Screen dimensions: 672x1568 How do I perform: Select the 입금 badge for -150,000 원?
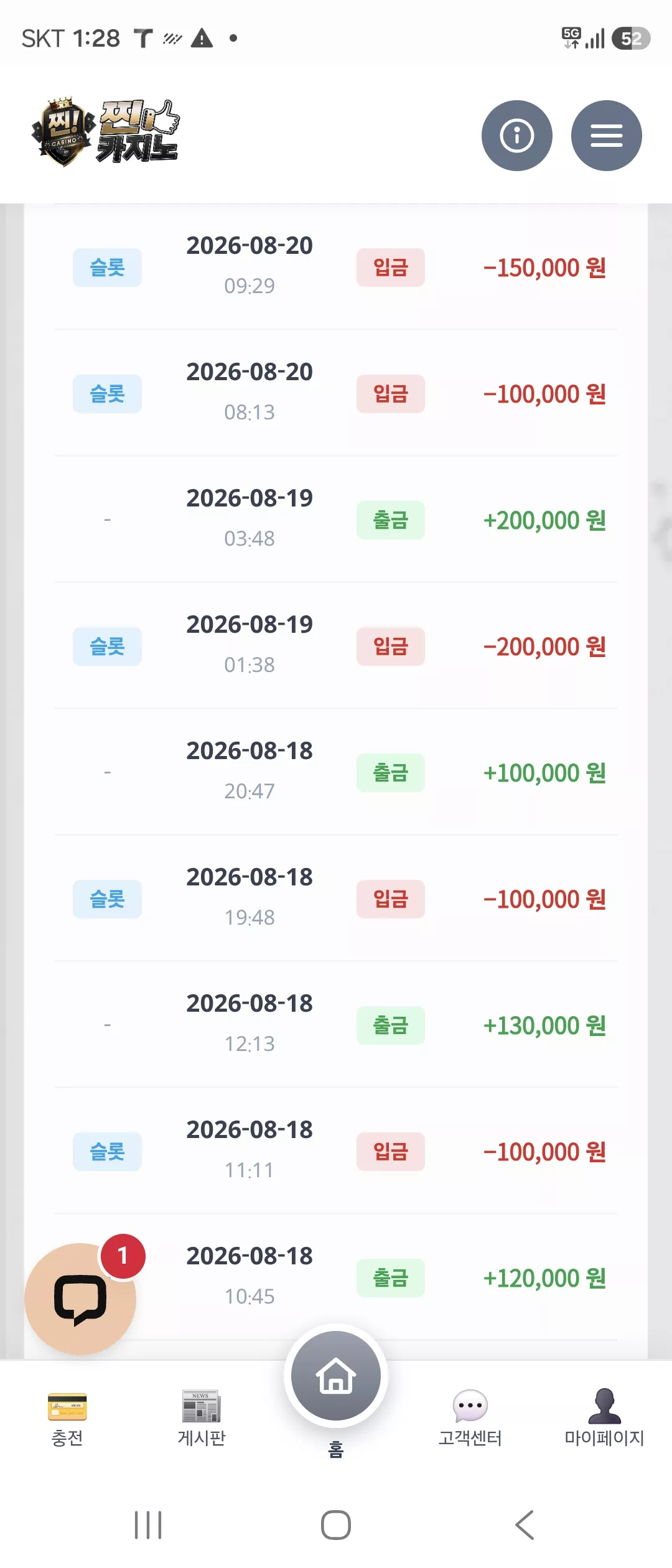point(391,268)
